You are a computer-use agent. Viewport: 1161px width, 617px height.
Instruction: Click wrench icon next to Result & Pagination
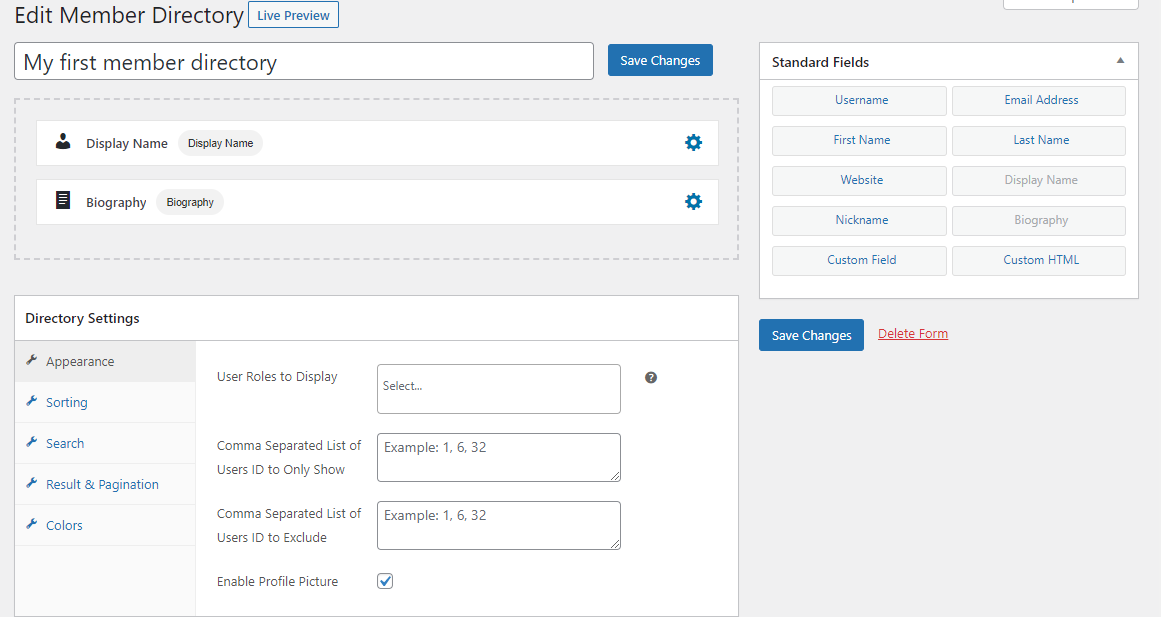point(32,483)
